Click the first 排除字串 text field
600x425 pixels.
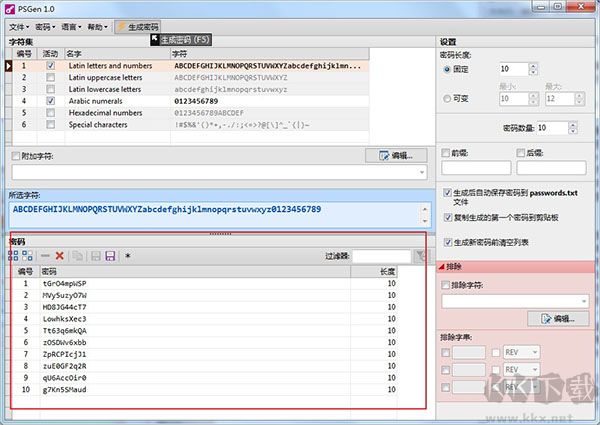469,352
